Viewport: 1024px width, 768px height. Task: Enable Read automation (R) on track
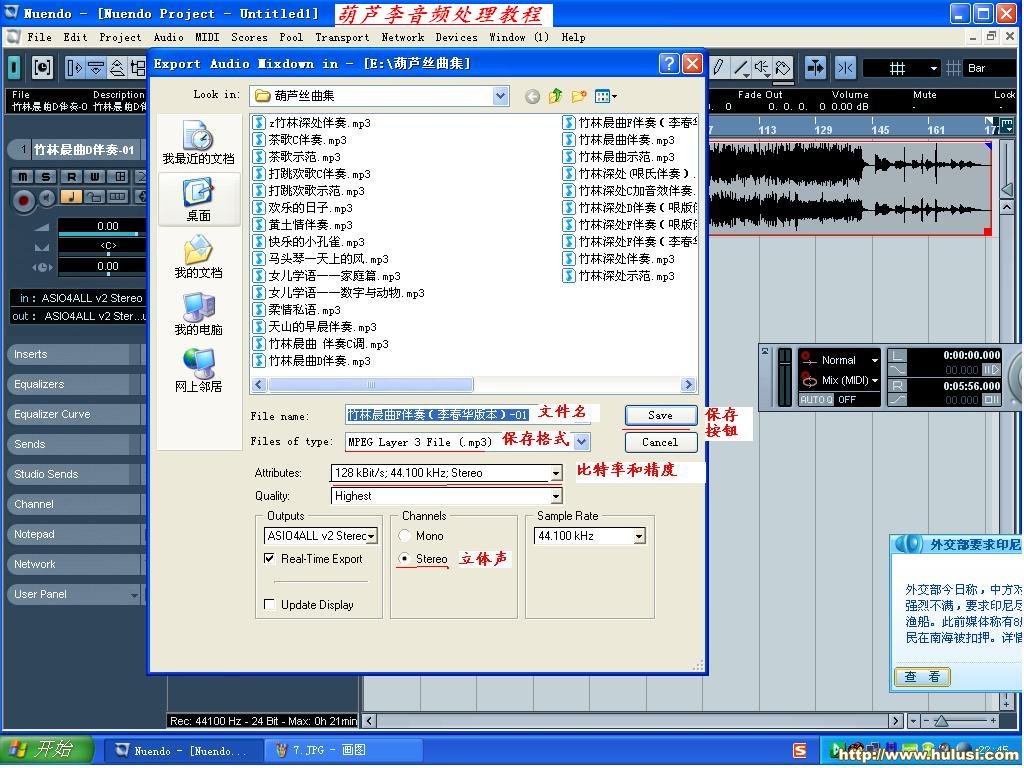tap(71, 176)
